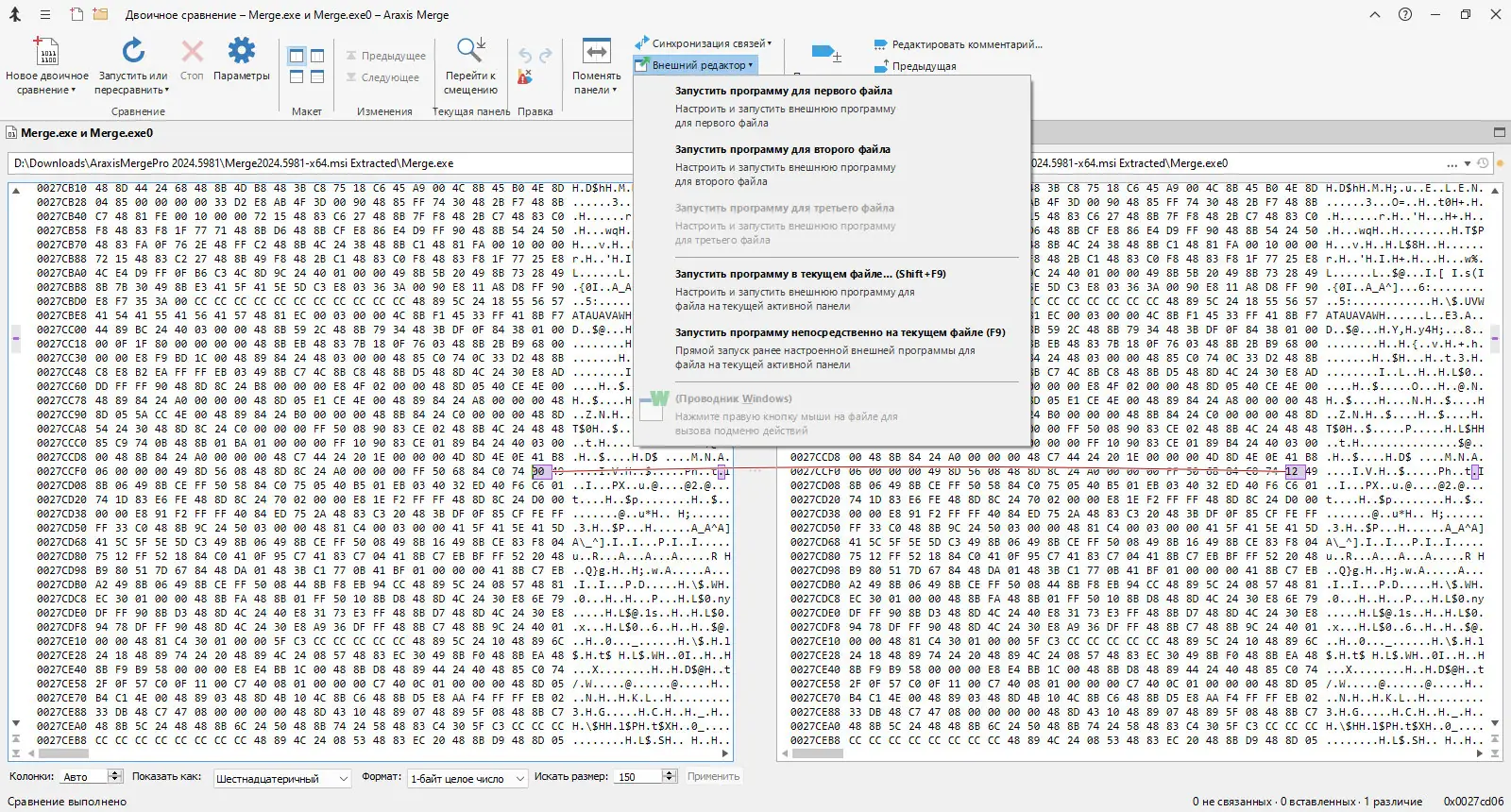Select Запустить программу для второго файла
This screenshot has width=1511, height=812.
click(x=831, y=165)
